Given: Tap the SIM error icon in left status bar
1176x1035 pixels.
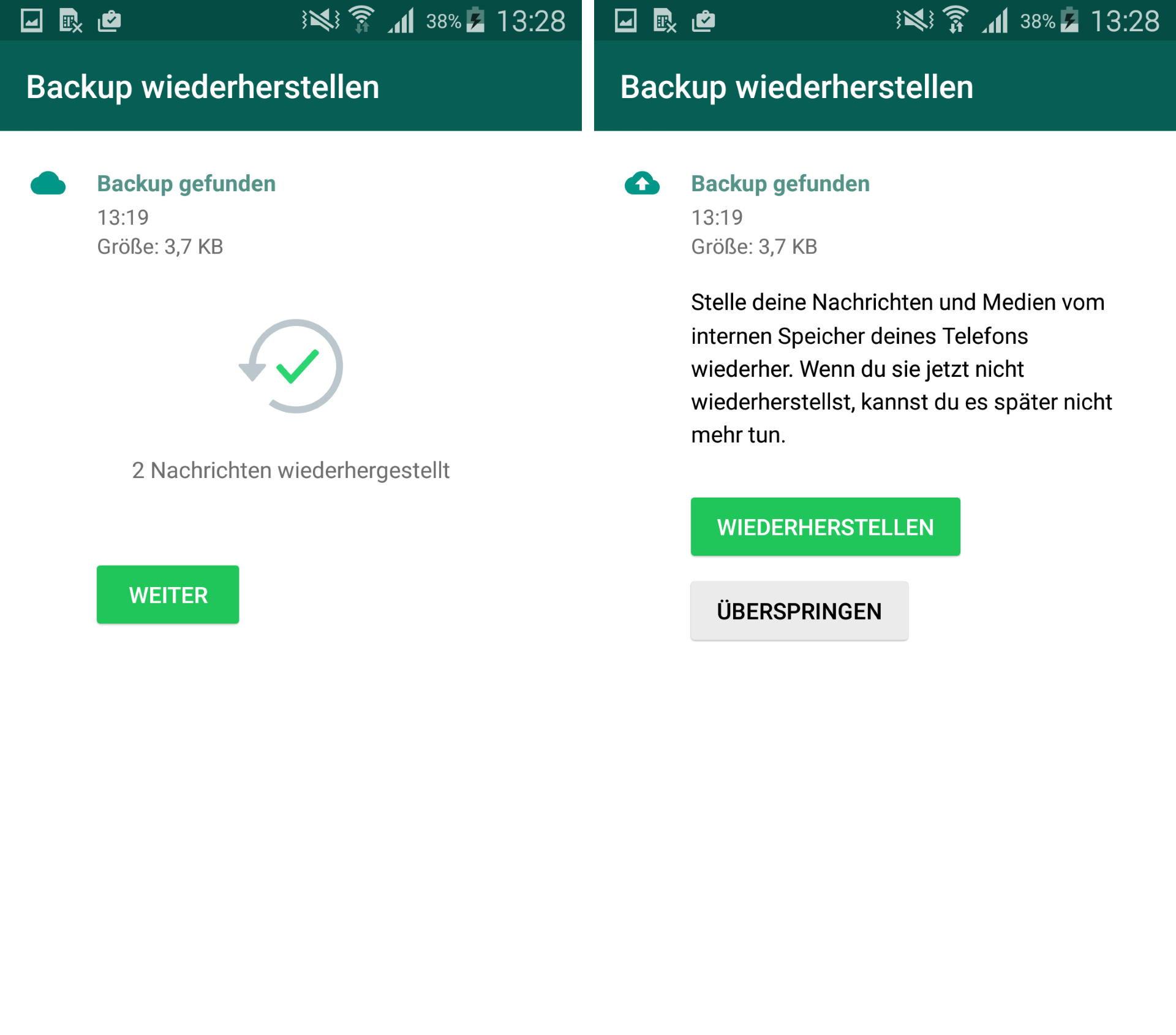Looking at the screenshot, I should [x=70, y=21].
